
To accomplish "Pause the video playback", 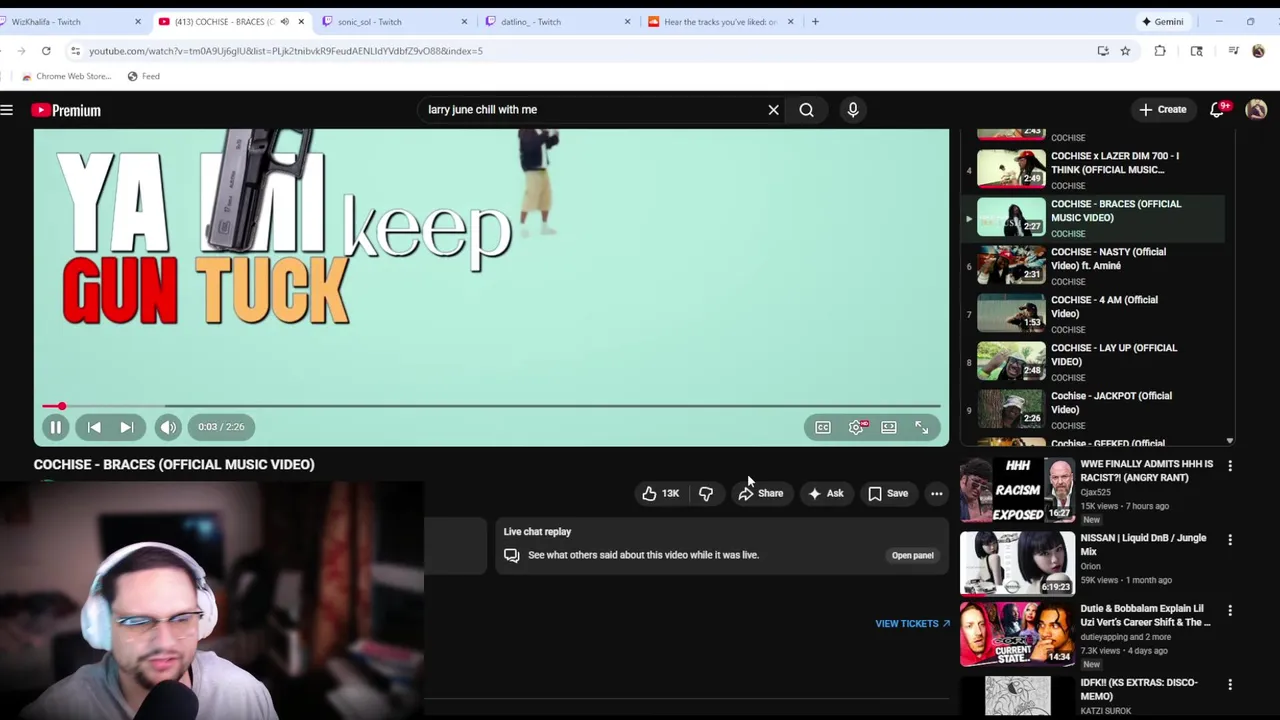I will 56,427.
